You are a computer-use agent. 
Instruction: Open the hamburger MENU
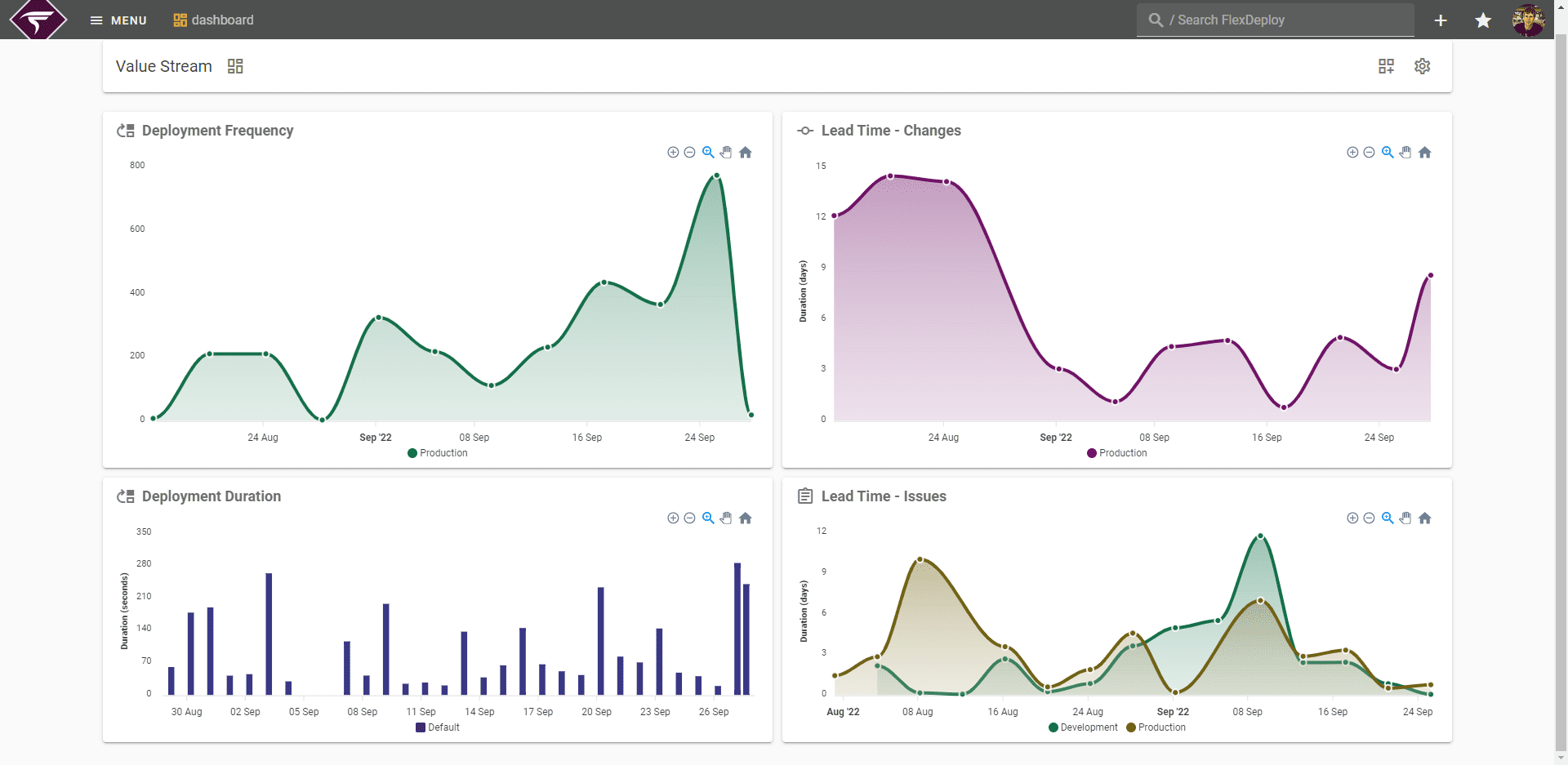click(118, 20)
